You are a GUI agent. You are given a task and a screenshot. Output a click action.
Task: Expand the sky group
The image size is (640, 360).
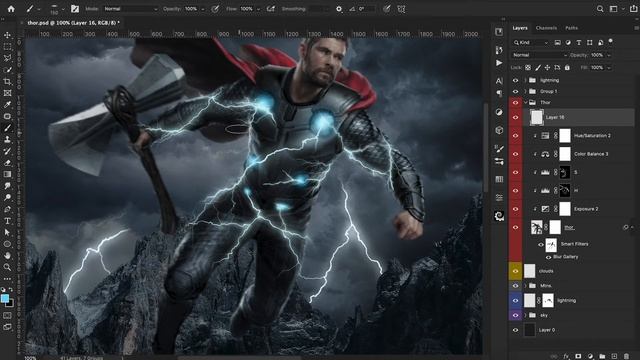coord(526,315)
